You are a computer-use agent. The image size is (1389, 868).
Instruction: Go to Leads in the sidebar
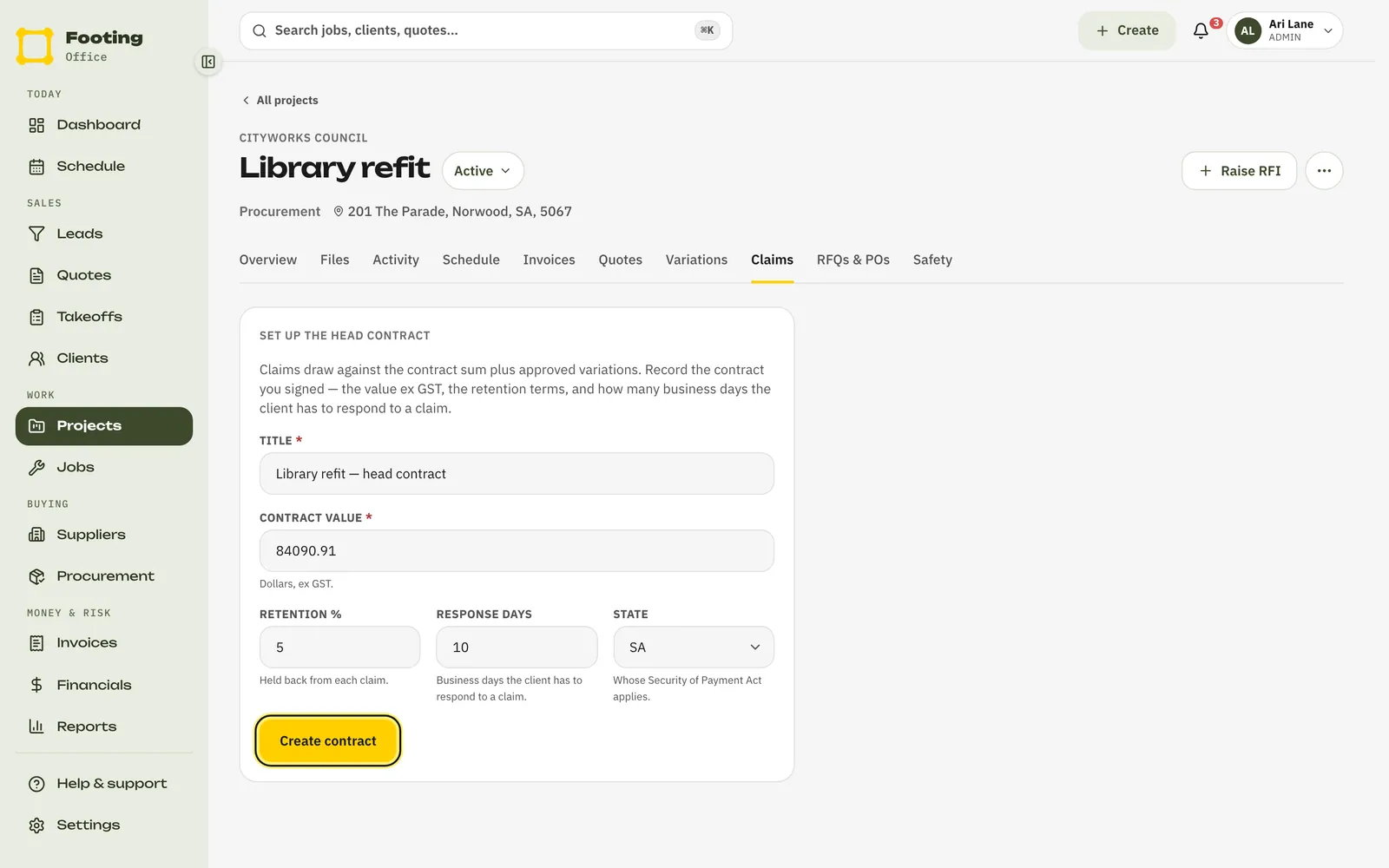pos(104,233)
